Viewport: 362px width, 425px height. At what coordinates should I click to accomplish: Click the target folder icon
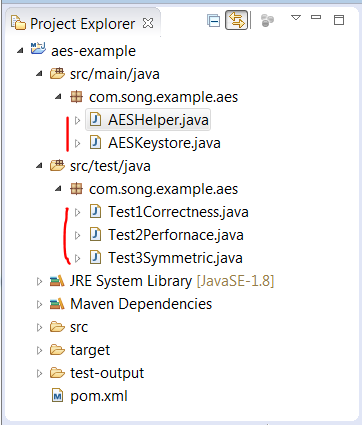tap(57, 350)
